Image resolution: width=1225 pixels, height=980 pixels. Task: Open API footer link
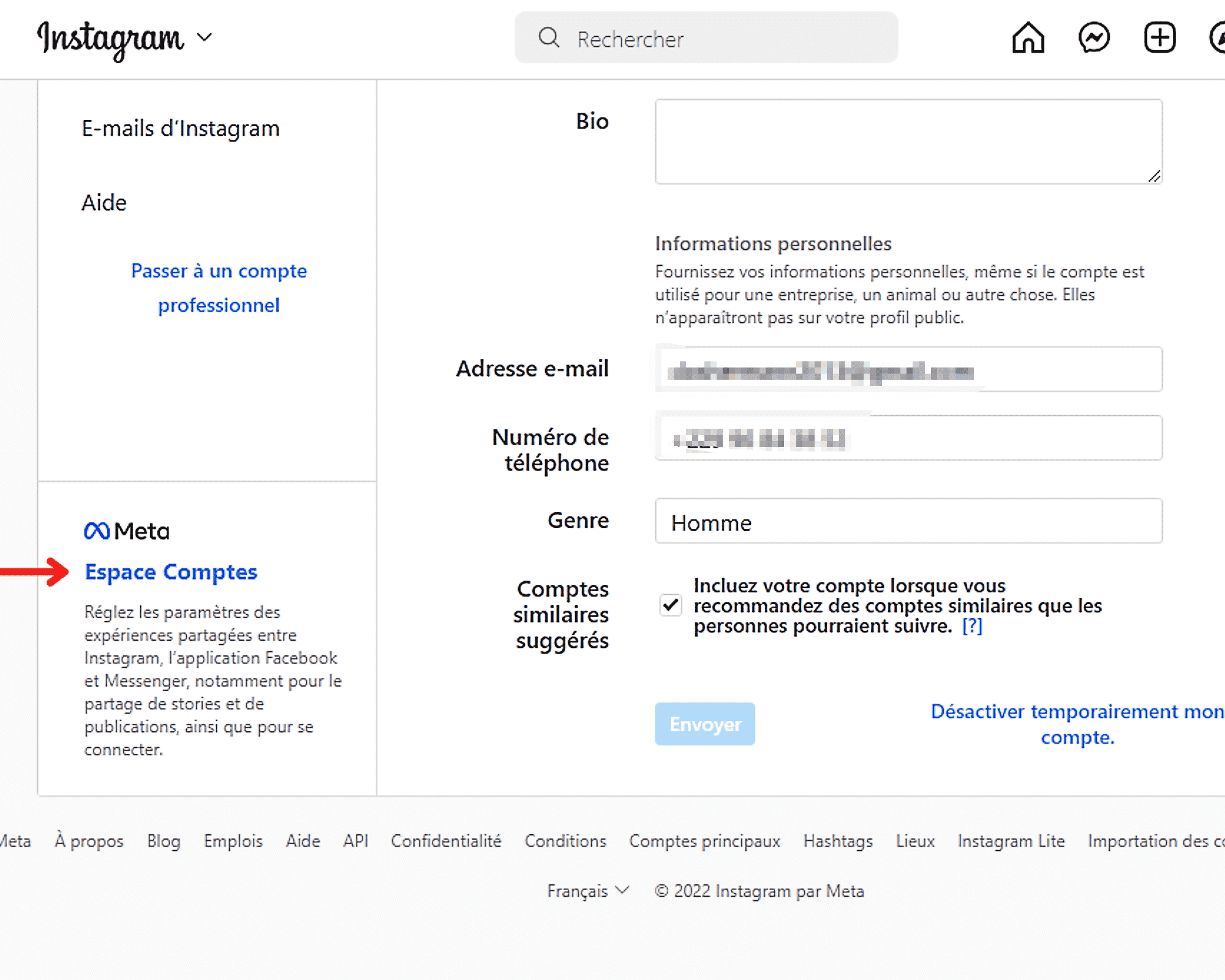click(x=356, y=841)
